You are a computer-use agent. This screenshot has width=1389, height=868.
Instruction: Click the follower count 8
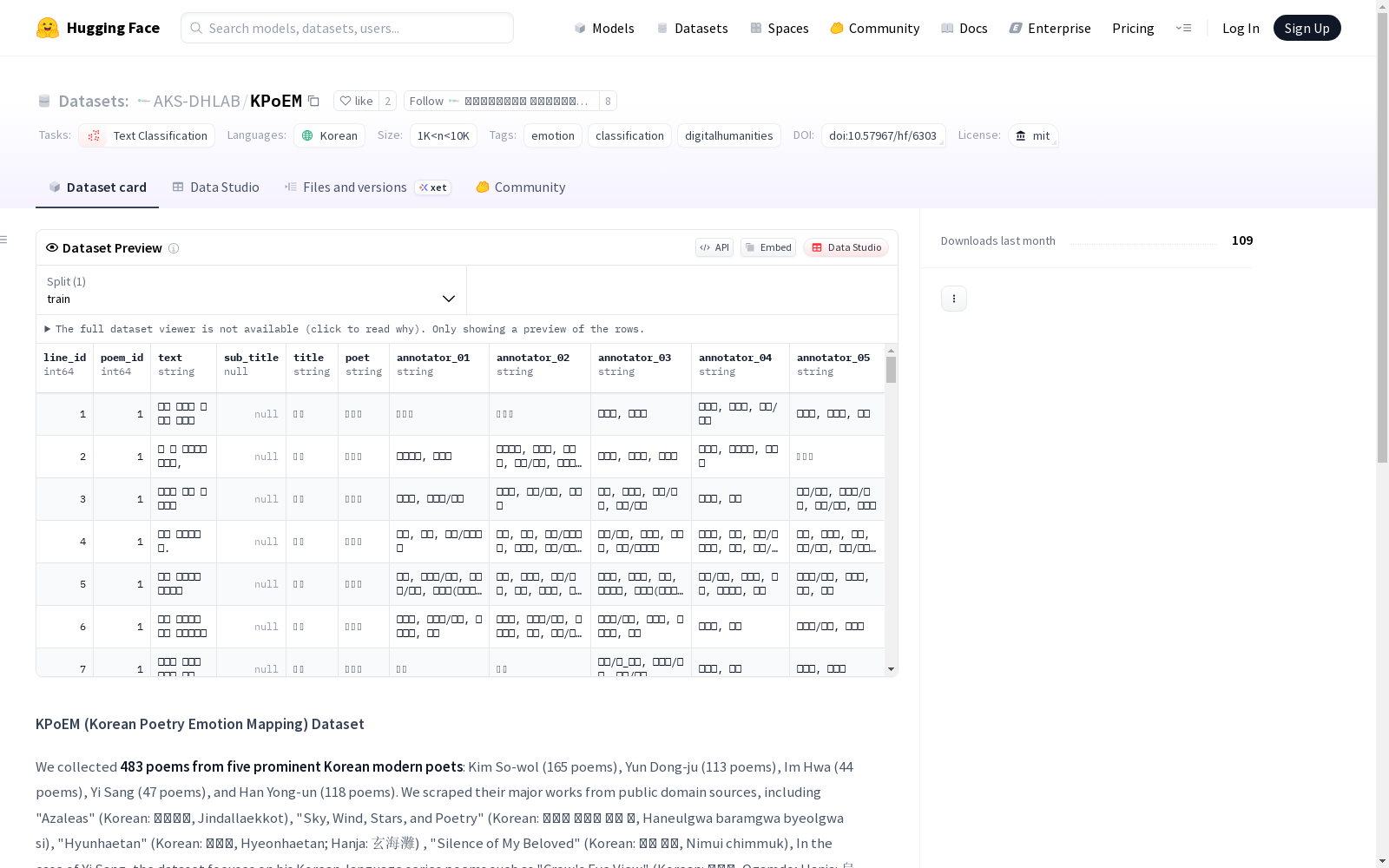coord(608,101)
